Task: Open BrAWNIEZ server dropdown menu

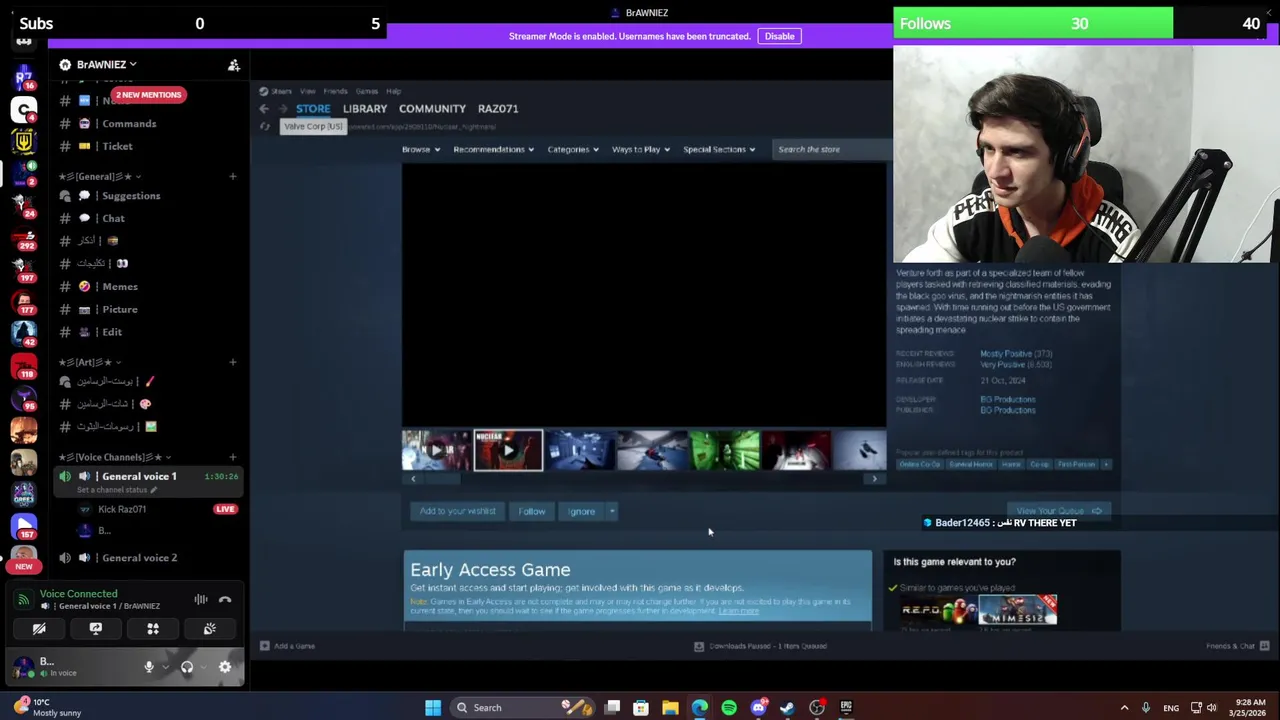Action: coord(107,65)
